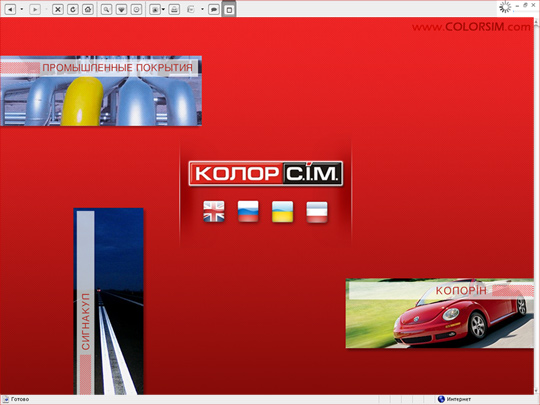Click the vertical scrollbar up arrow
Viewport: 540px width, 405px height.
(x=537, y=22)
